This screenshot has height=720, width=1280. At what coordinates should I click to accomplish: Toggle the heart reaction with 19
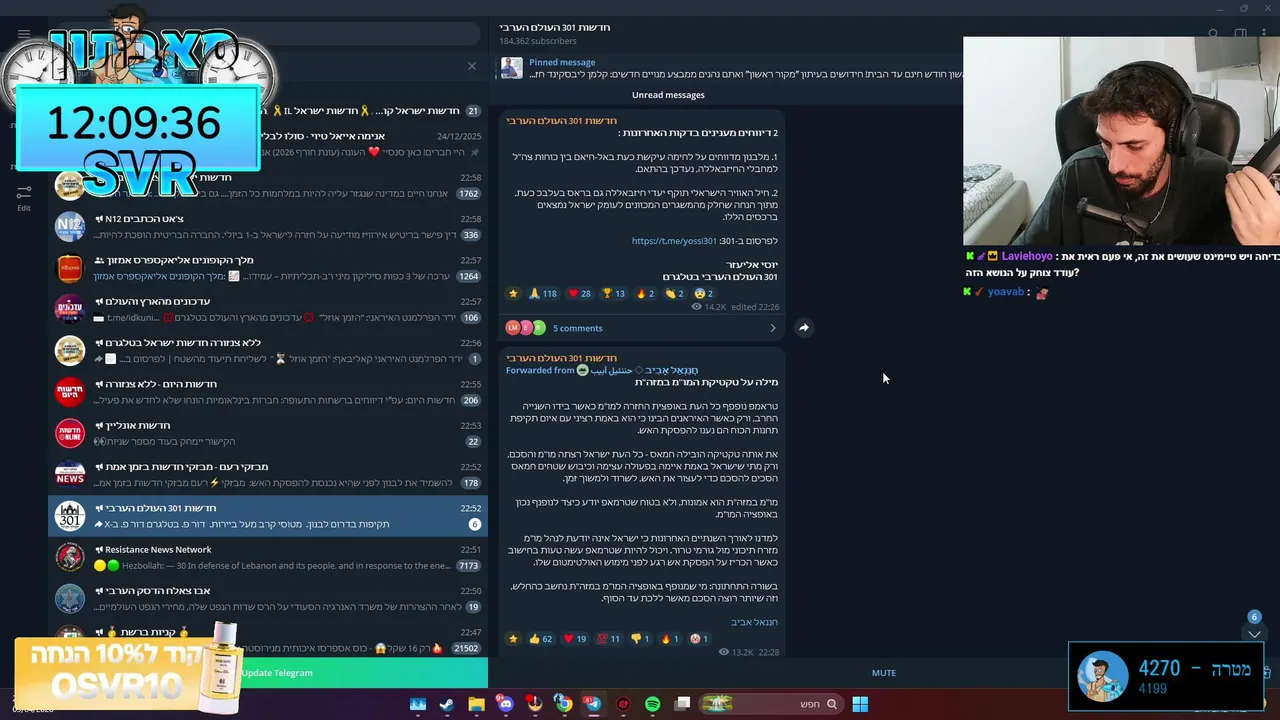pos(574,638)
